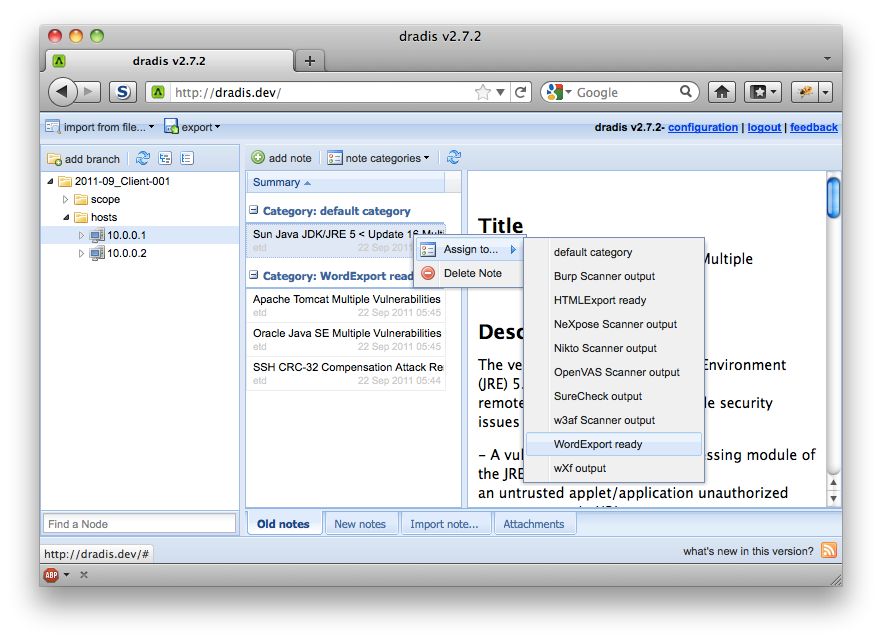The width and height of the screenshot is (882, 641).
Task: Expand the 10.0.0.2 host node
Action: pos(80,253)
